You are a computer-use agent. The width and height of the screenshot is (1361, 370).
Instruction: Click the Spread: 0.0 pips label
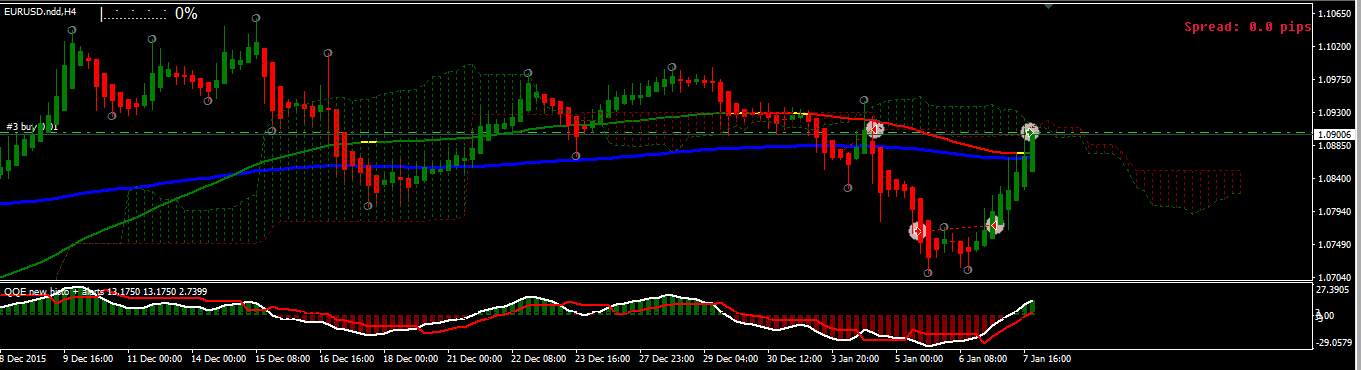coord(1248,28)
